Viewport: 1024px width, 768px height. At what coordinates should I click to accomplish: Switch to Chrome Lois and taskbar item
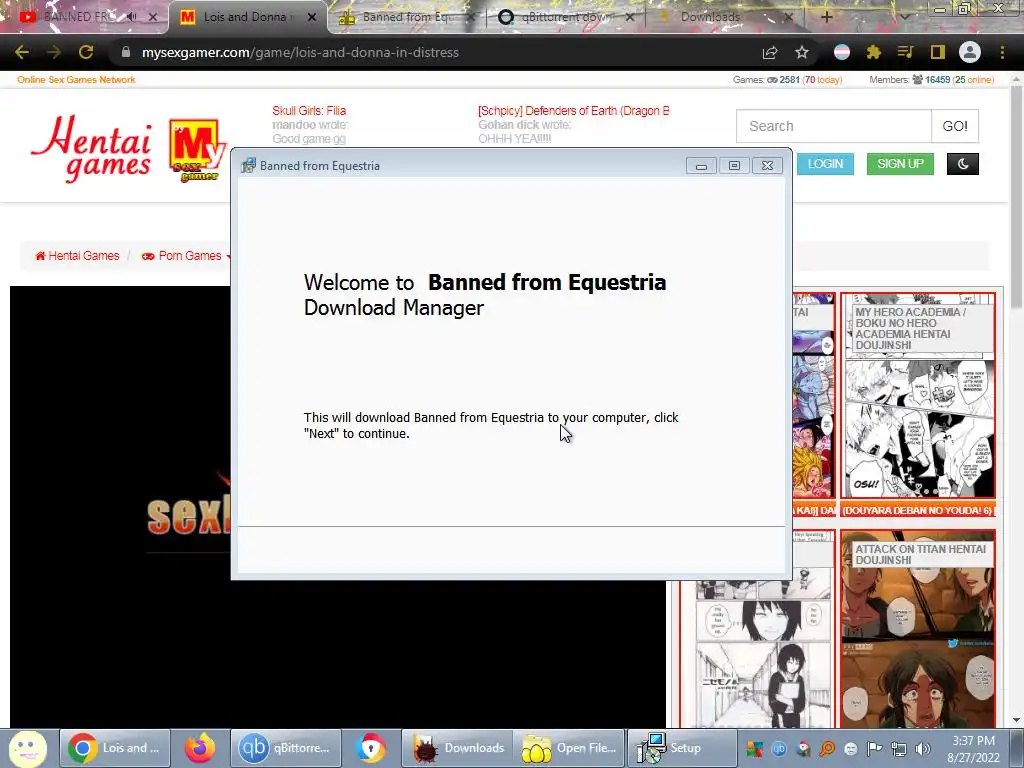(x=116, y=748)
